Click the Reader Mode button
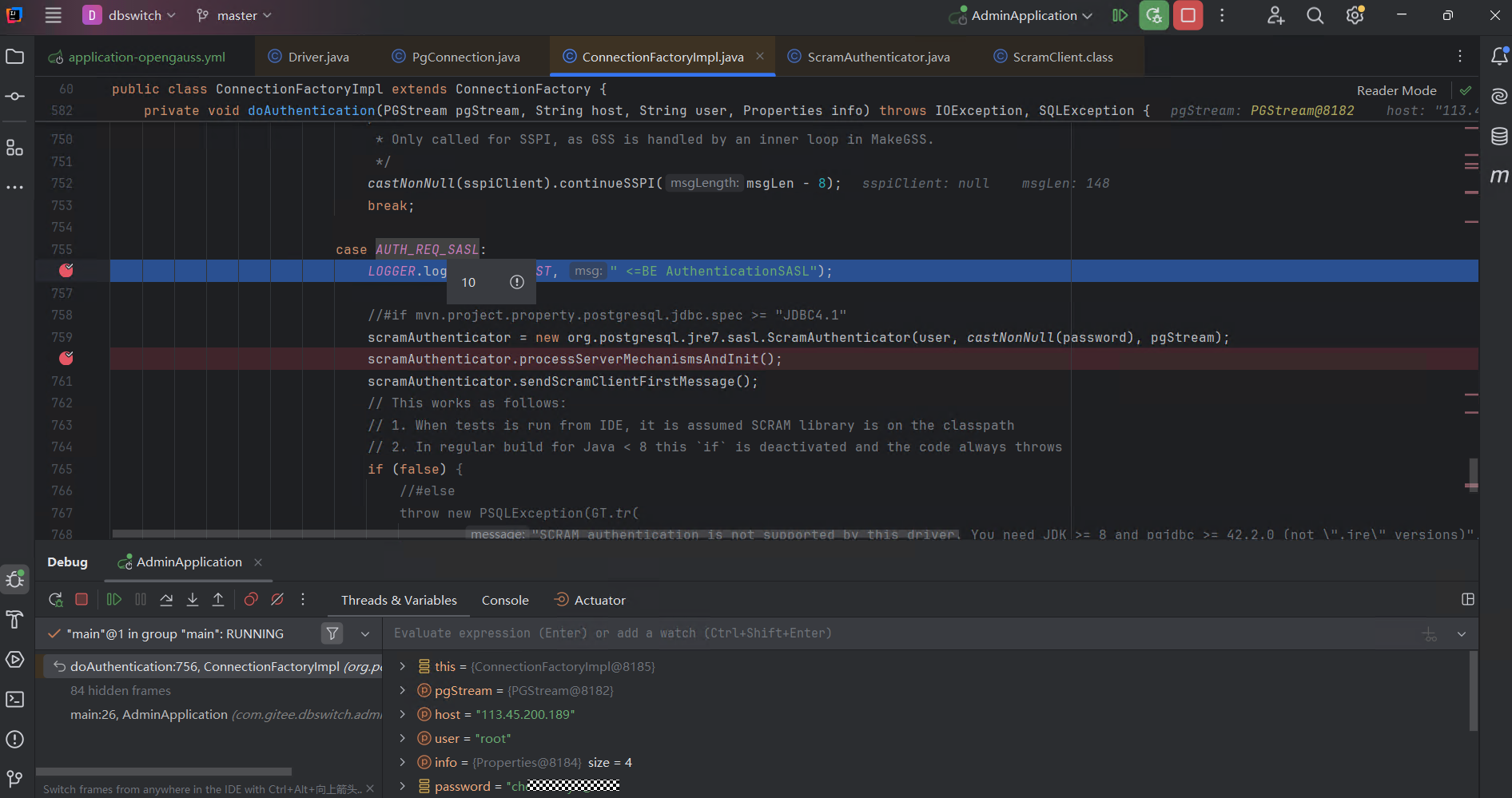Image resolution: width=1512 pixels, height=798 pixels. pos(1396,91)
